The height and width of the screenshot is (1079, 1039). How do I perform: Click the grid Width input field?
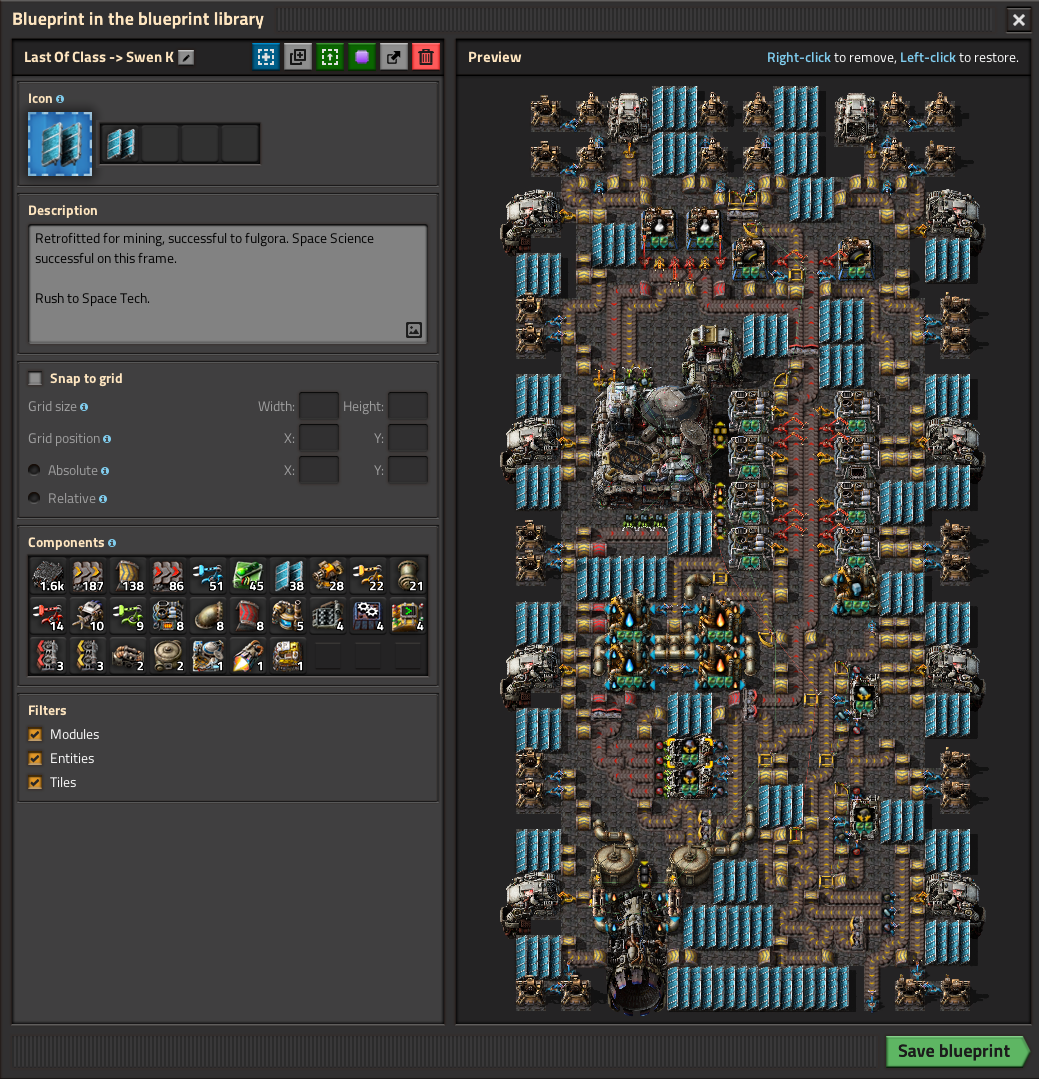318,406
